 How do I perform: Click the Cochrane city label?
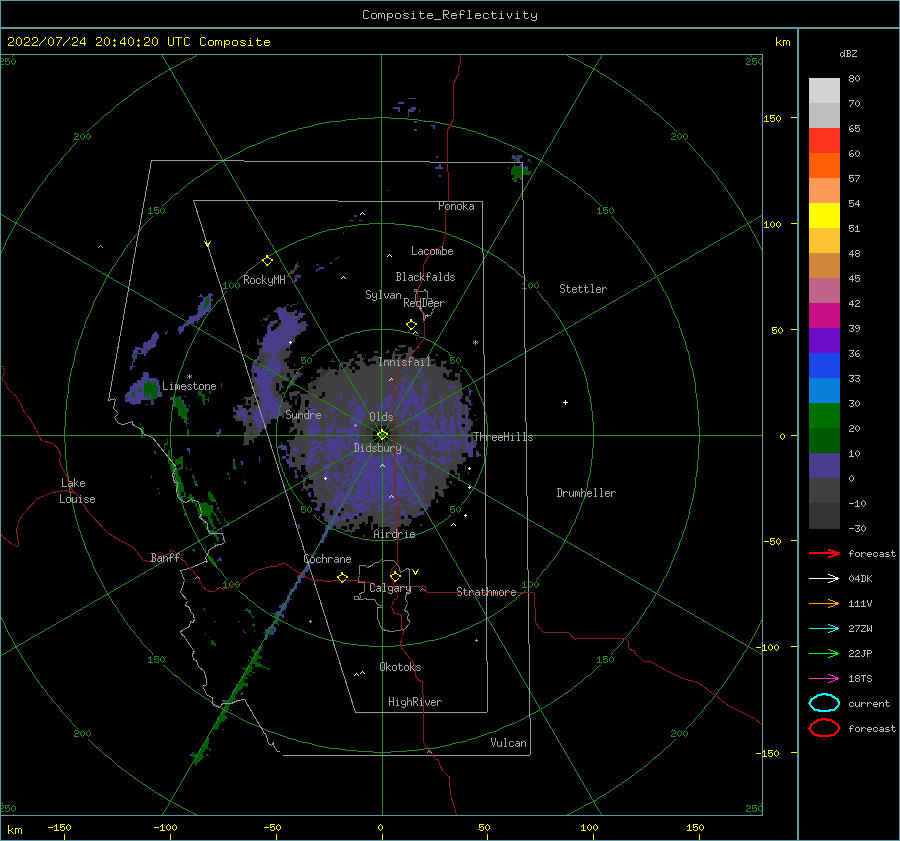(x=327, y=559)
